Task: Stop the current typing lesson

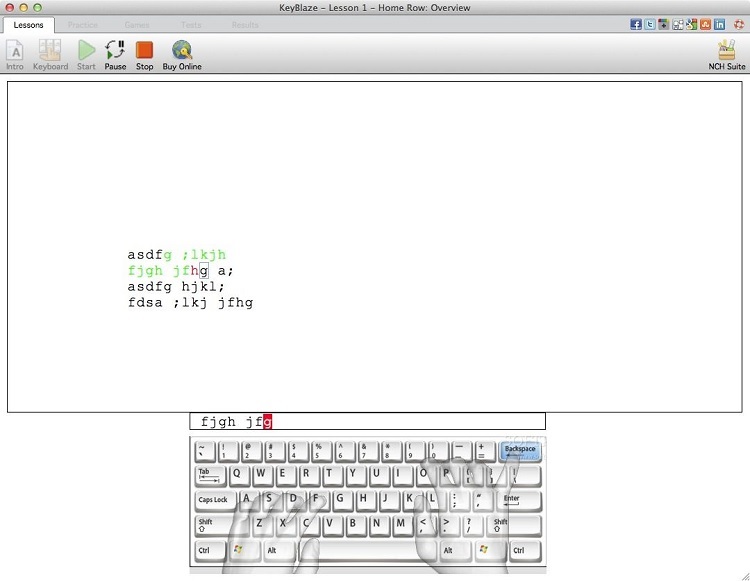Action: [x=144, y=50]
